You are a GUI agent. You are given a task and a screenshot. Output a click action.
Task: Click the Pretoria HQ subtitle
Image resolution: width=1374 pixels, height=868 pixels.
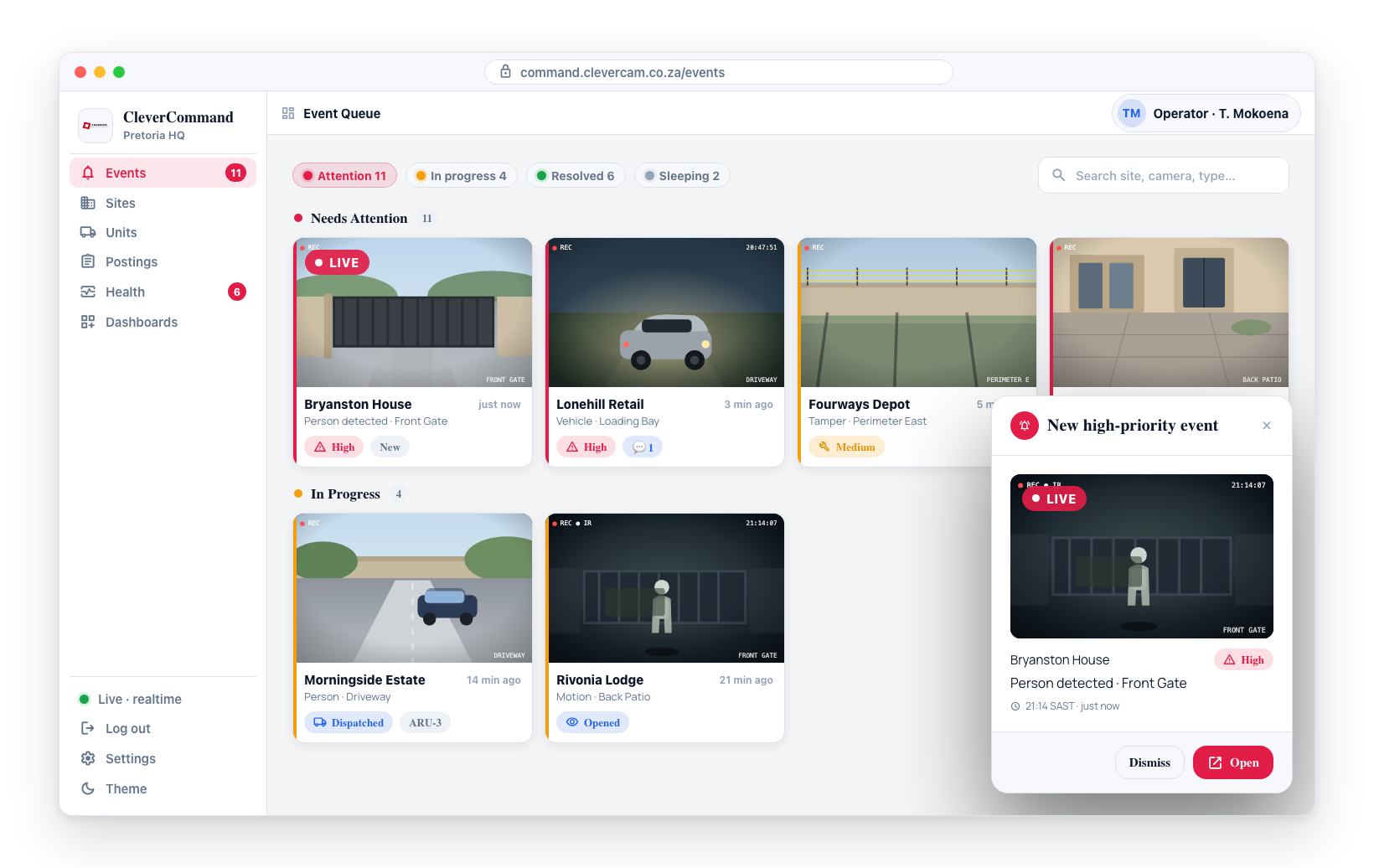point(154,135)
